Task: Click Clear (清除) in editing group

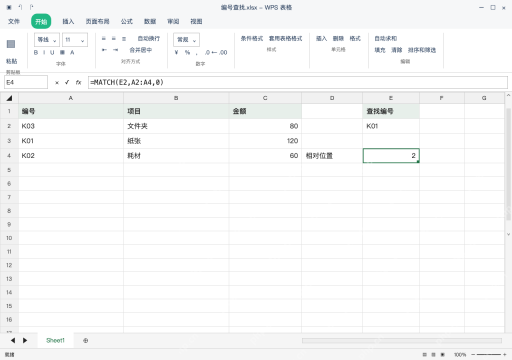Action: (397, 50)
